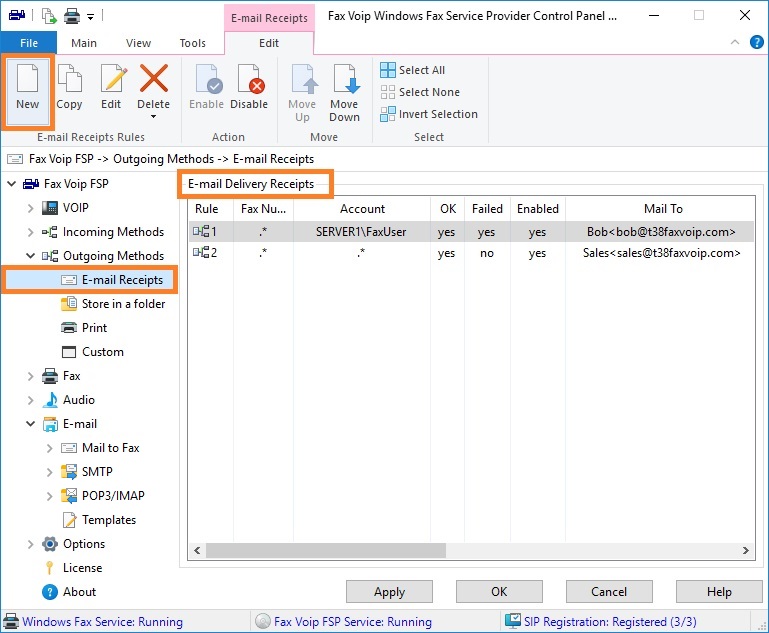Click the blue Help question mark icon
The width and height of the screenshot is (769, 633).
[x=757, y=43]
